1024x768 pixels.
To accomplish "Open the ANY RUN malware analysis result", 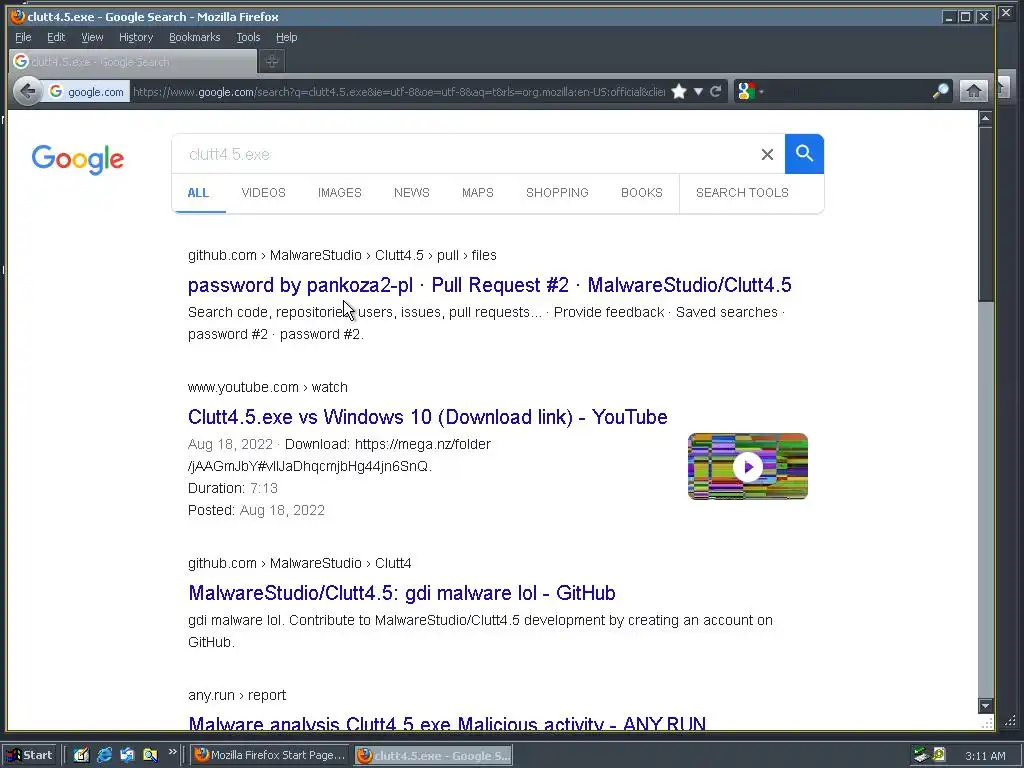I will (447, 722).
